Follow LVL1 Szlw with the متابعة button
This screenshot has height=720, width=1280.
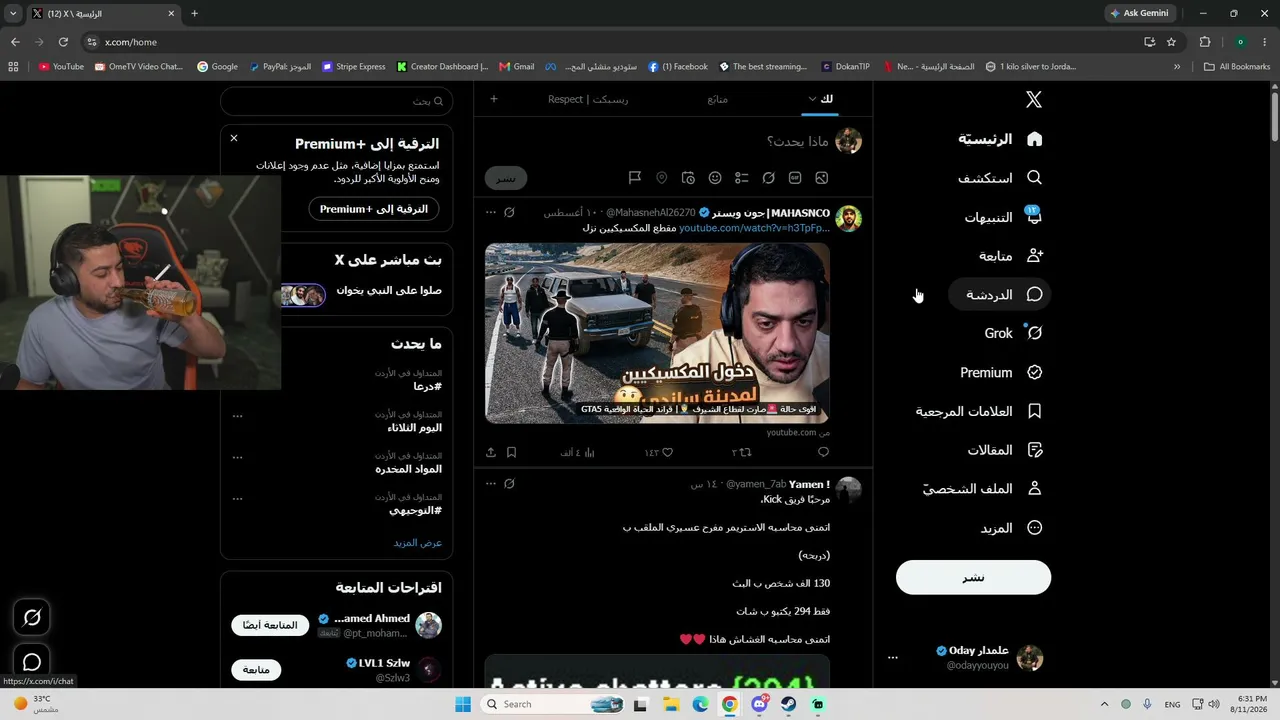coord(256,670)
